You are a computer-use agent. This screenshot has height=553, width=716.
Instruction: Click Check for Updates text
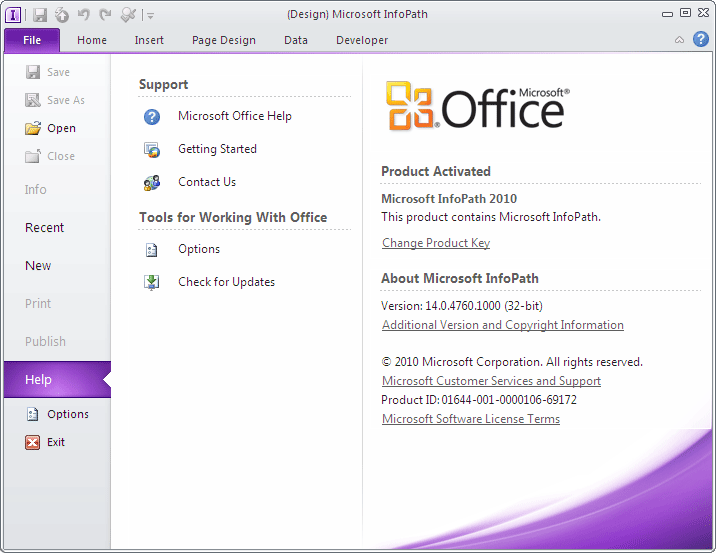coord(226,282)
